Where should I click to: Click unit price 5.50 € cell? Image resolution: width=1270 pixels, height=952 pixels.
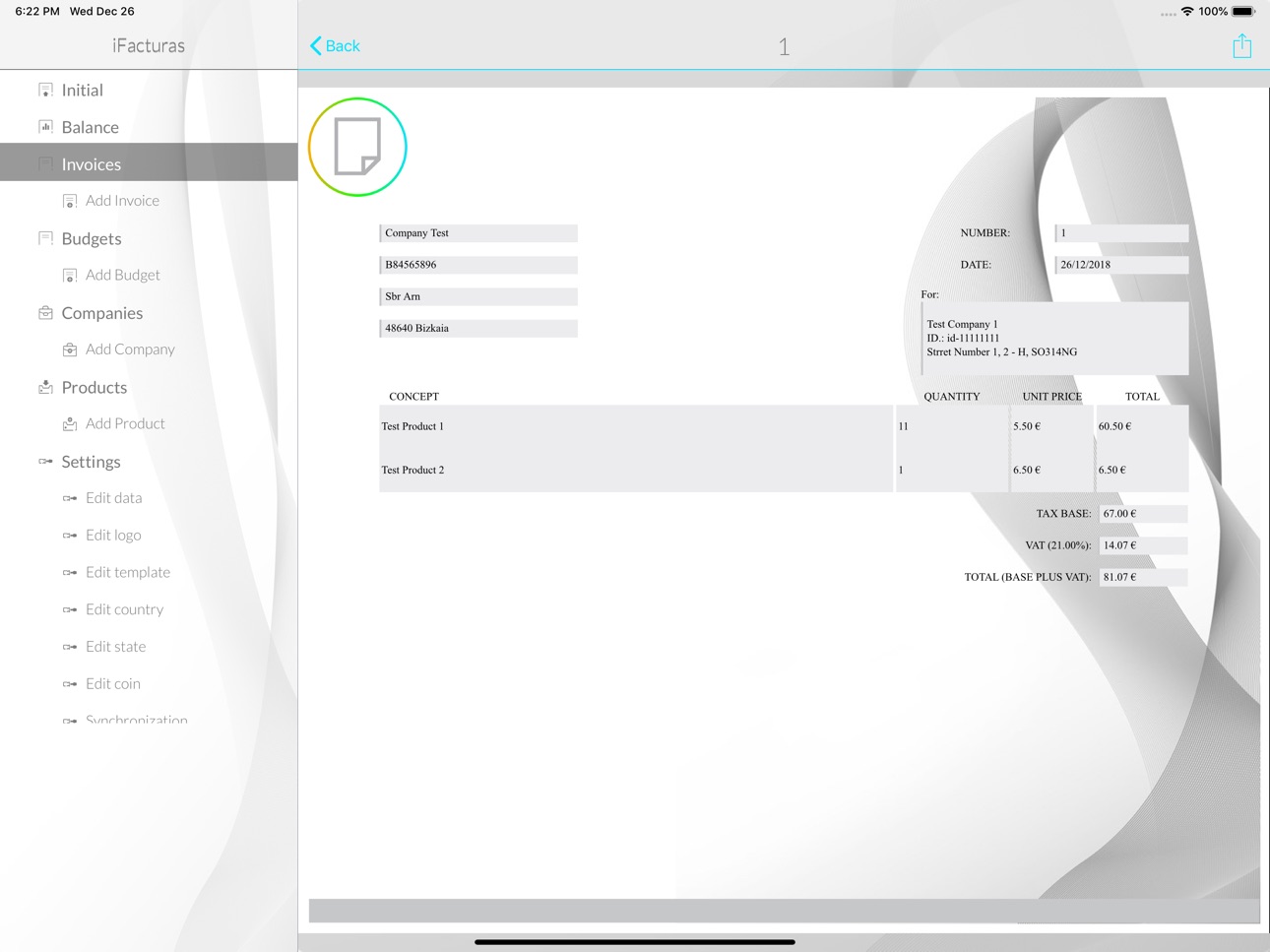[x=1051, y=426]
